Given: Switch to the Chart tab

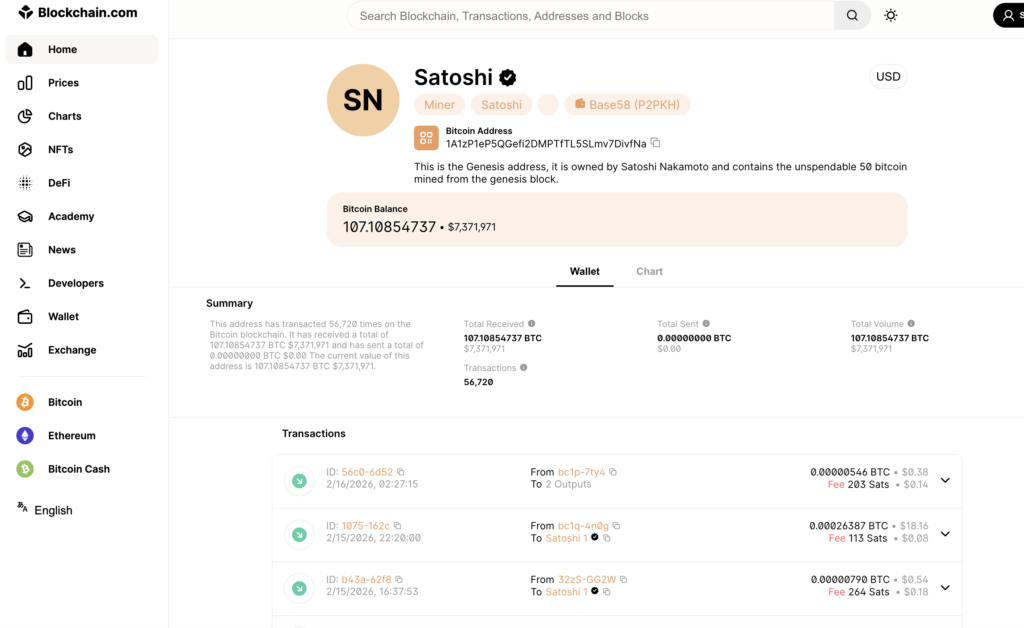Looking at the screenshot, I should pos(649,272).
